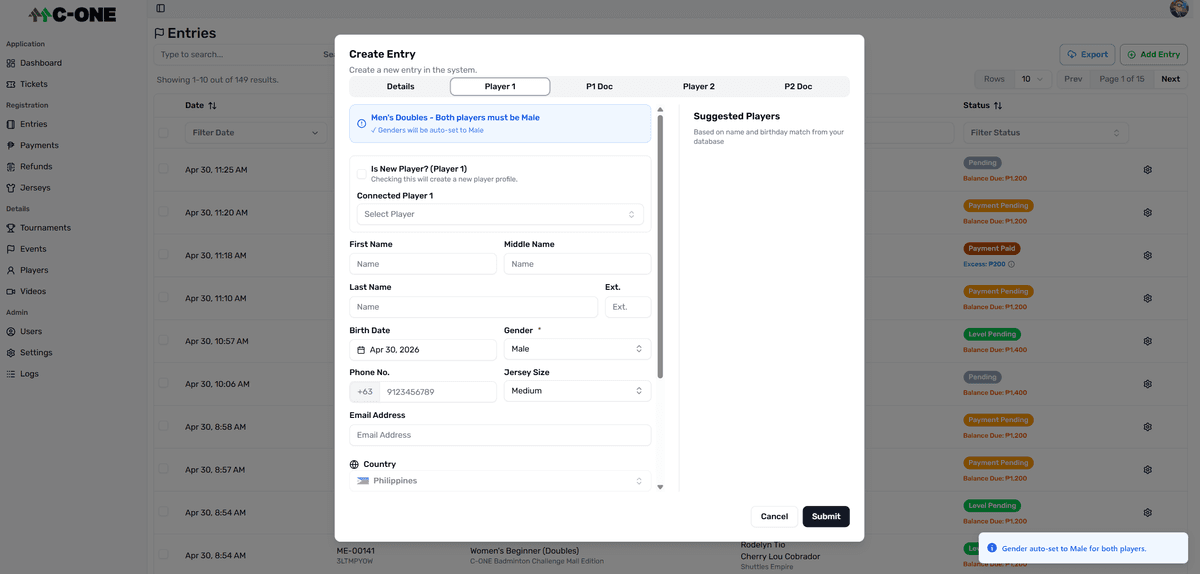This screenshot has width=1200, height=574.
Task: Select the row checkbox for Apr 30, 11:20 AM
Action: pos(163,212)
